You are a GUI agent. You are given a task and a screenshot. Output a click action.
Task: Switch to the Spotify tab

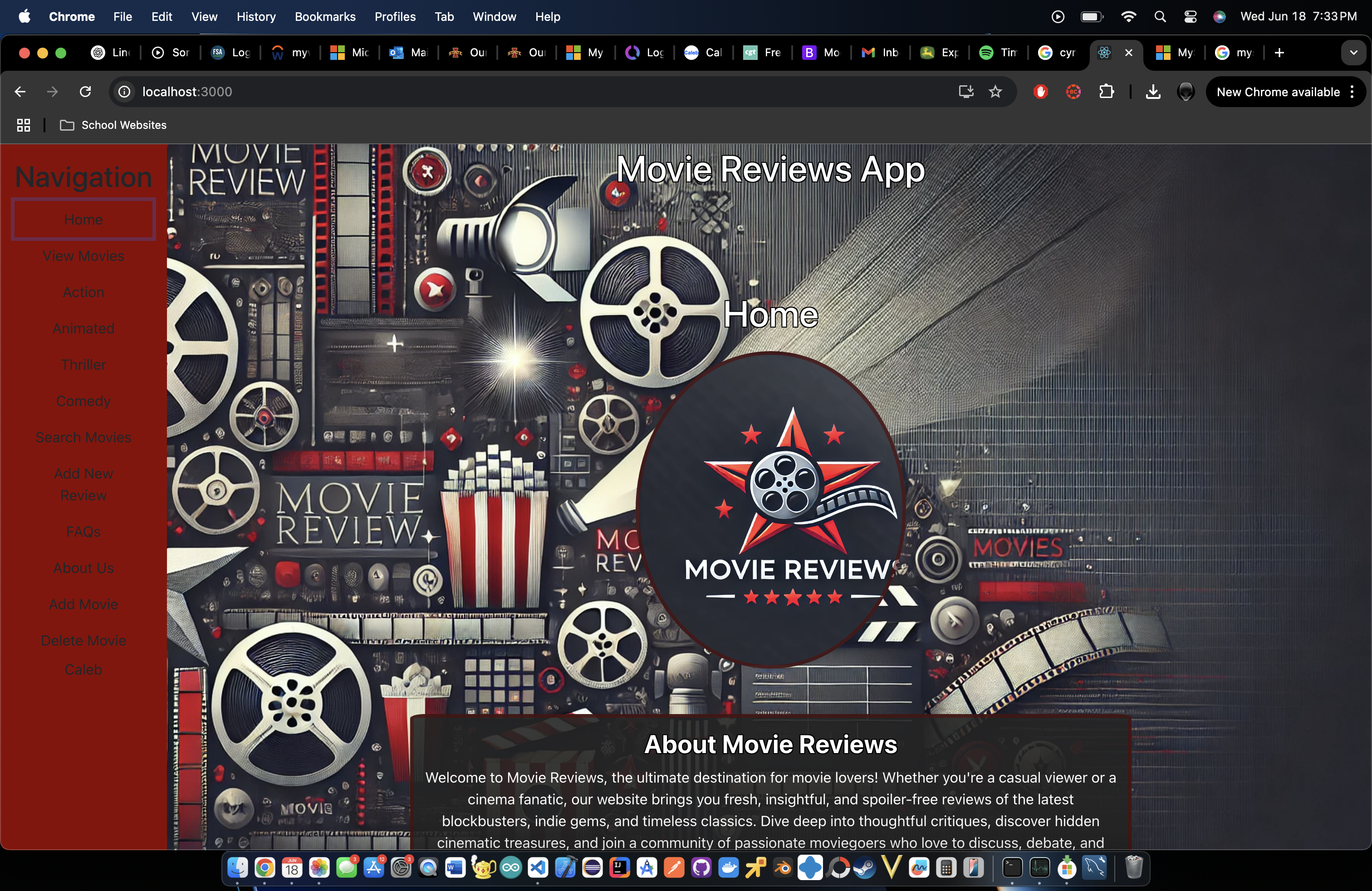(997, 53)
